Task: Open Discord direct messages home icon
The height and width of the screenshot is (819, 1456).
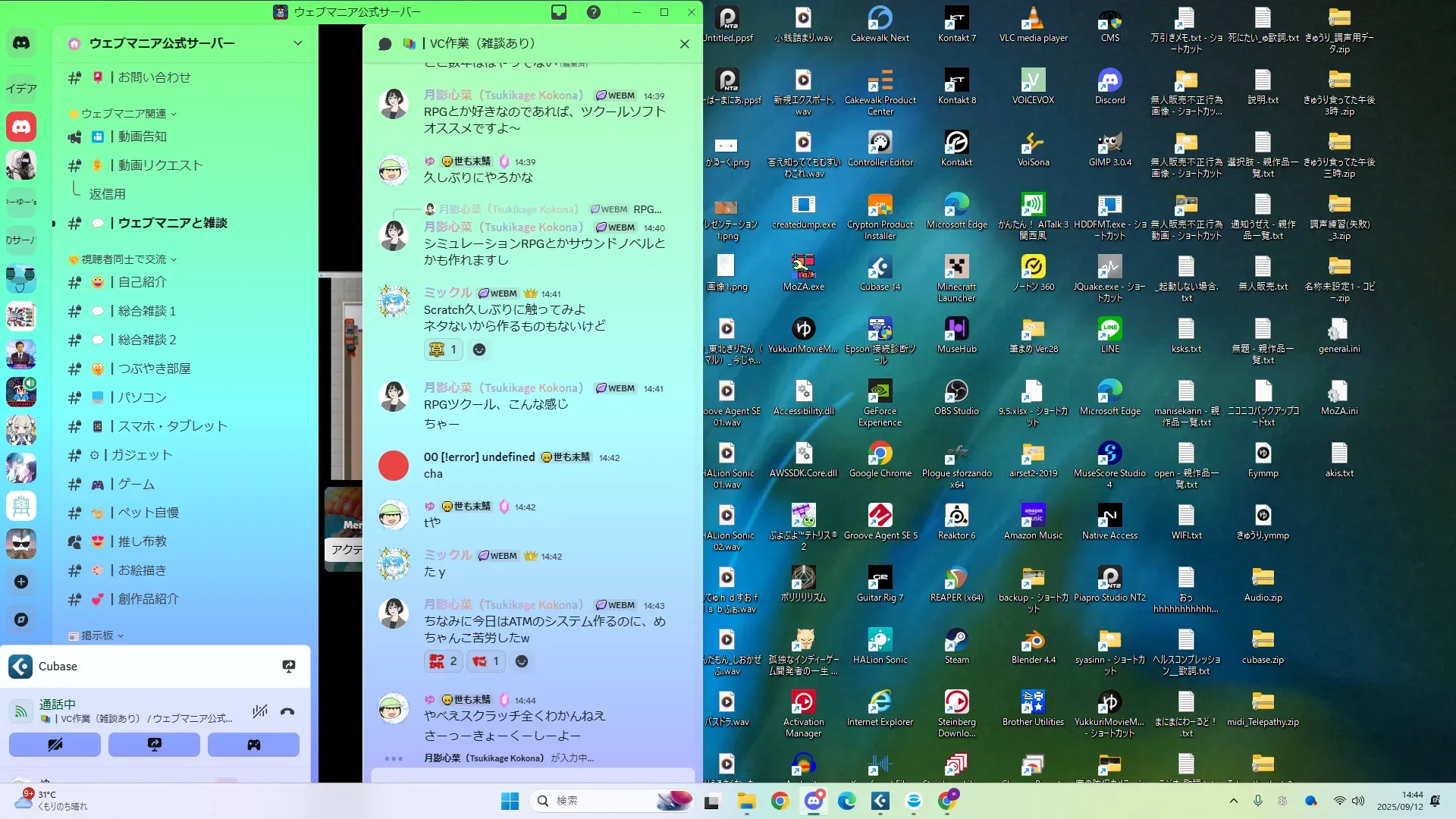Action: (21, 43)
